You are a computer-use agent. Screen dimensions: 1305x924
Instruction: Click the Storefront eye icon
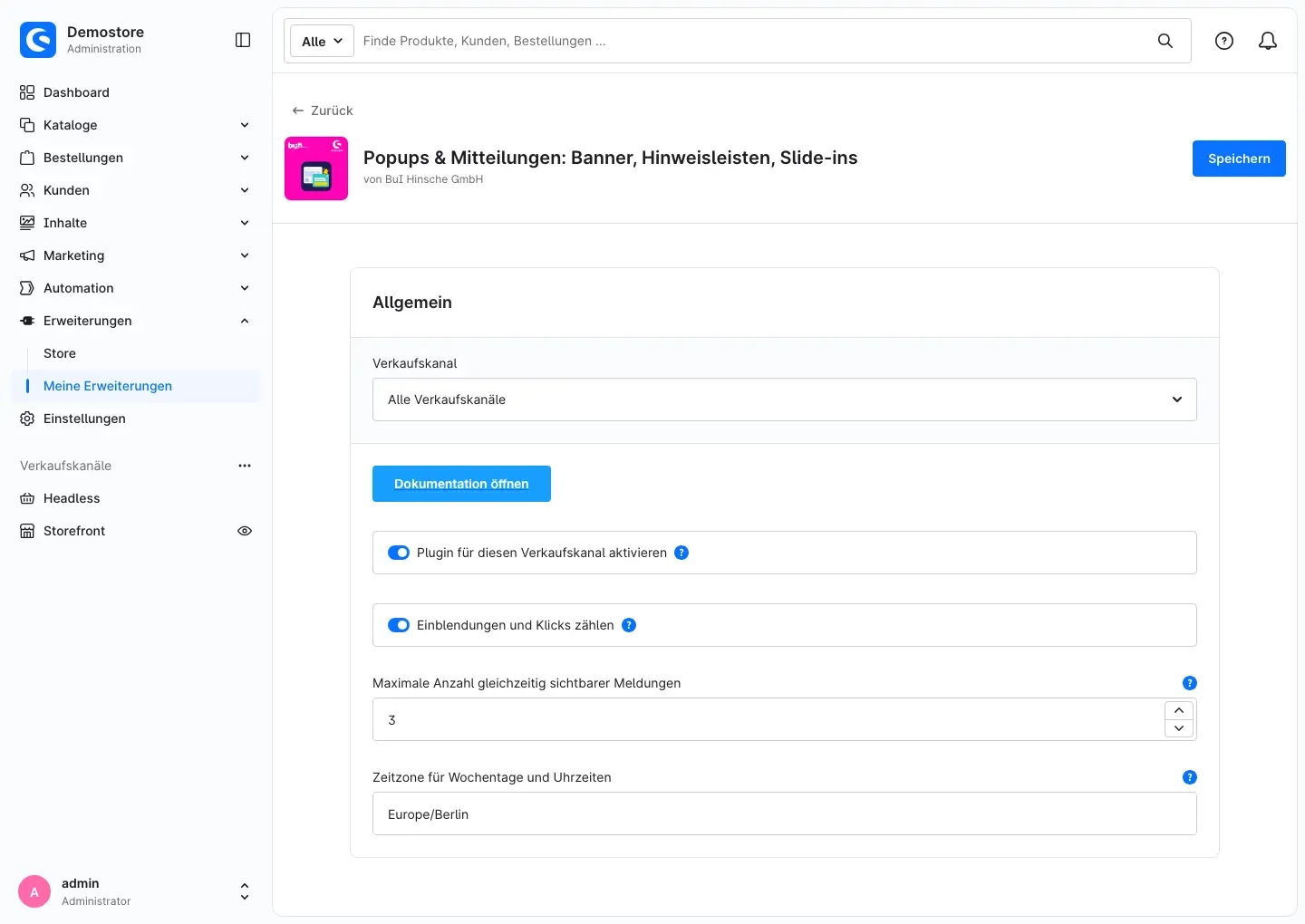point(245,531)
